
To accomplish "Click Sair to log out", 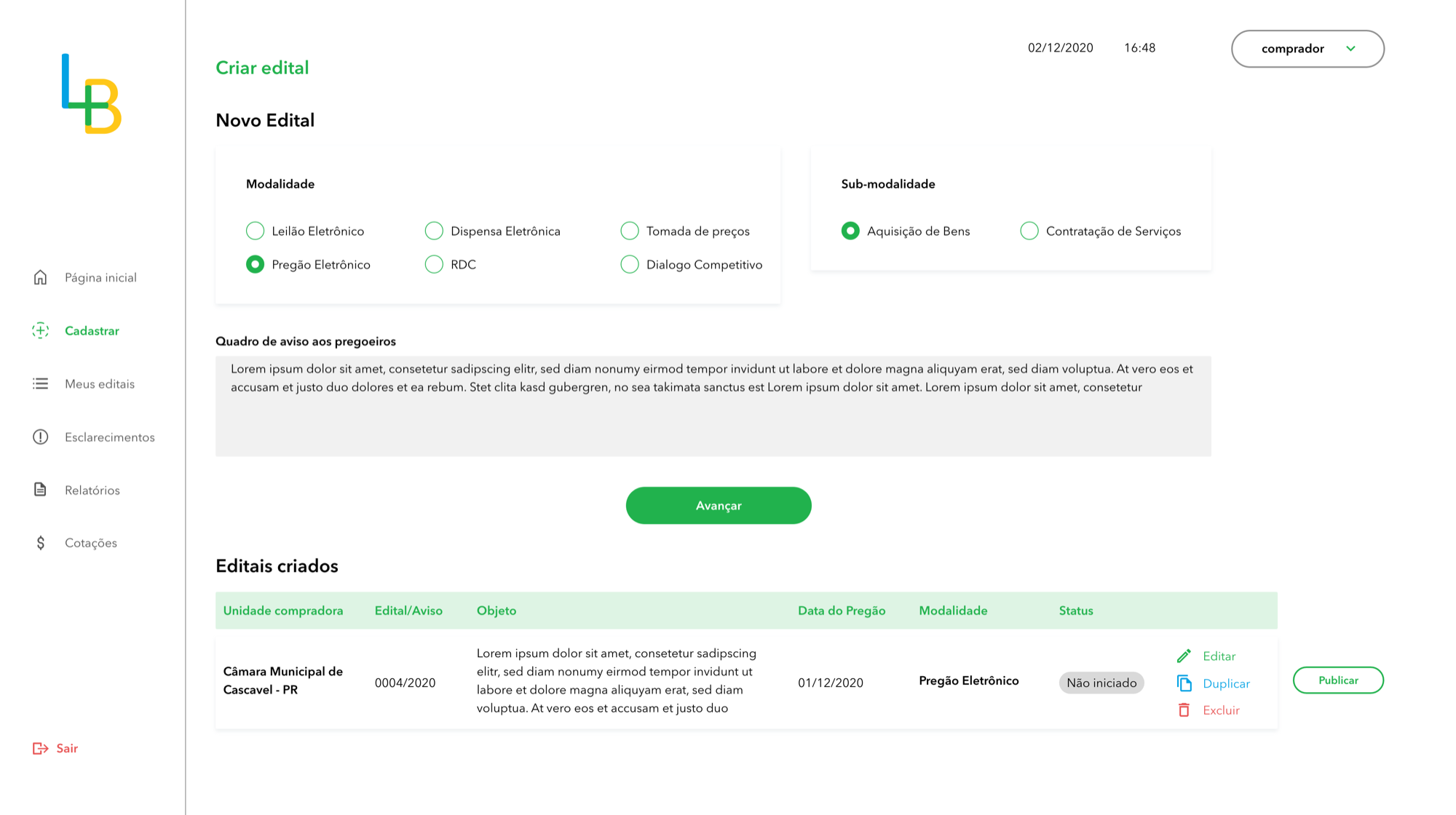I will (x=67, y=748).
